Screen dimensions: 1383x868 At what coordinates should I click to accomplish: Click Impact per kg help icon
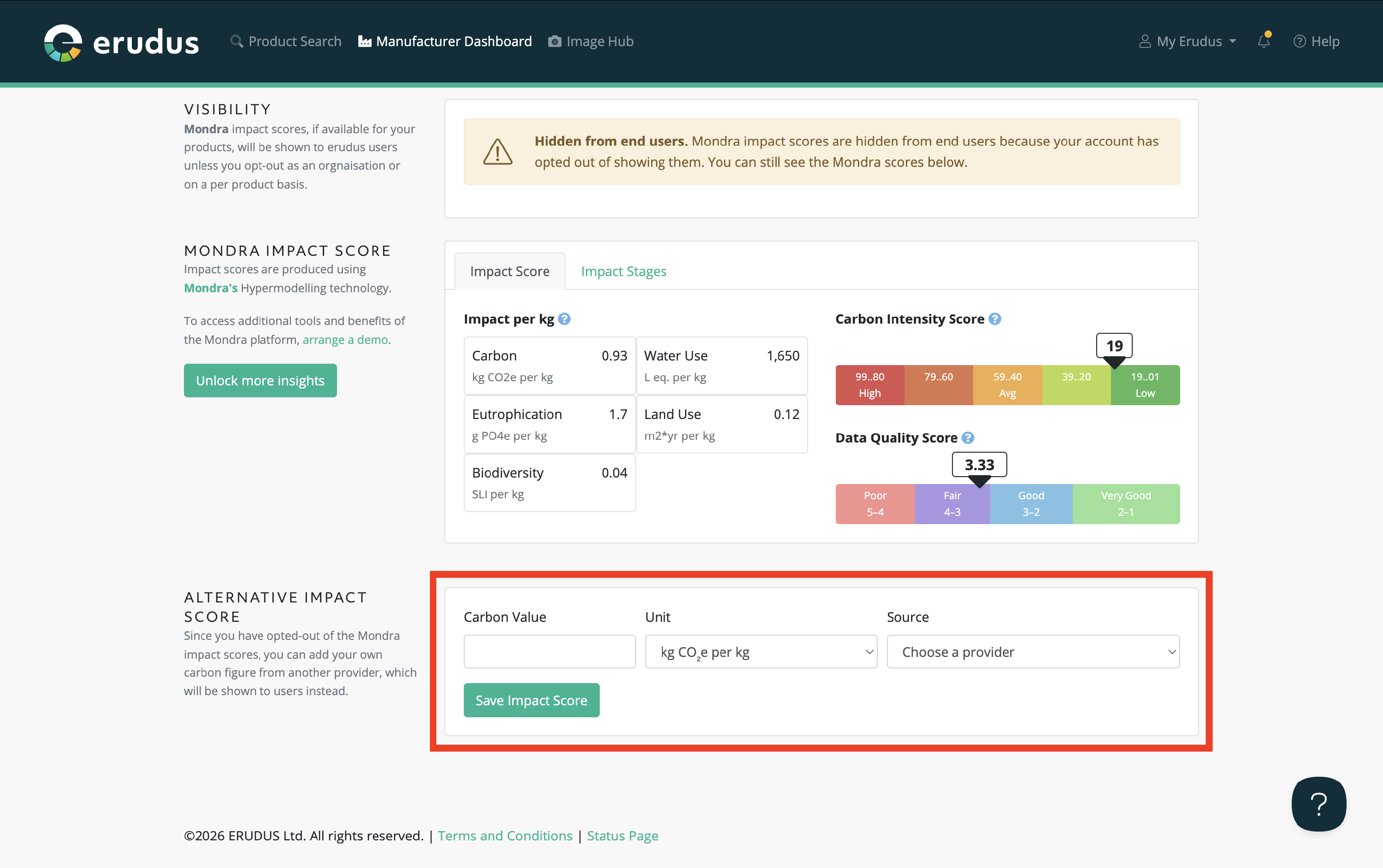point(564,319)
